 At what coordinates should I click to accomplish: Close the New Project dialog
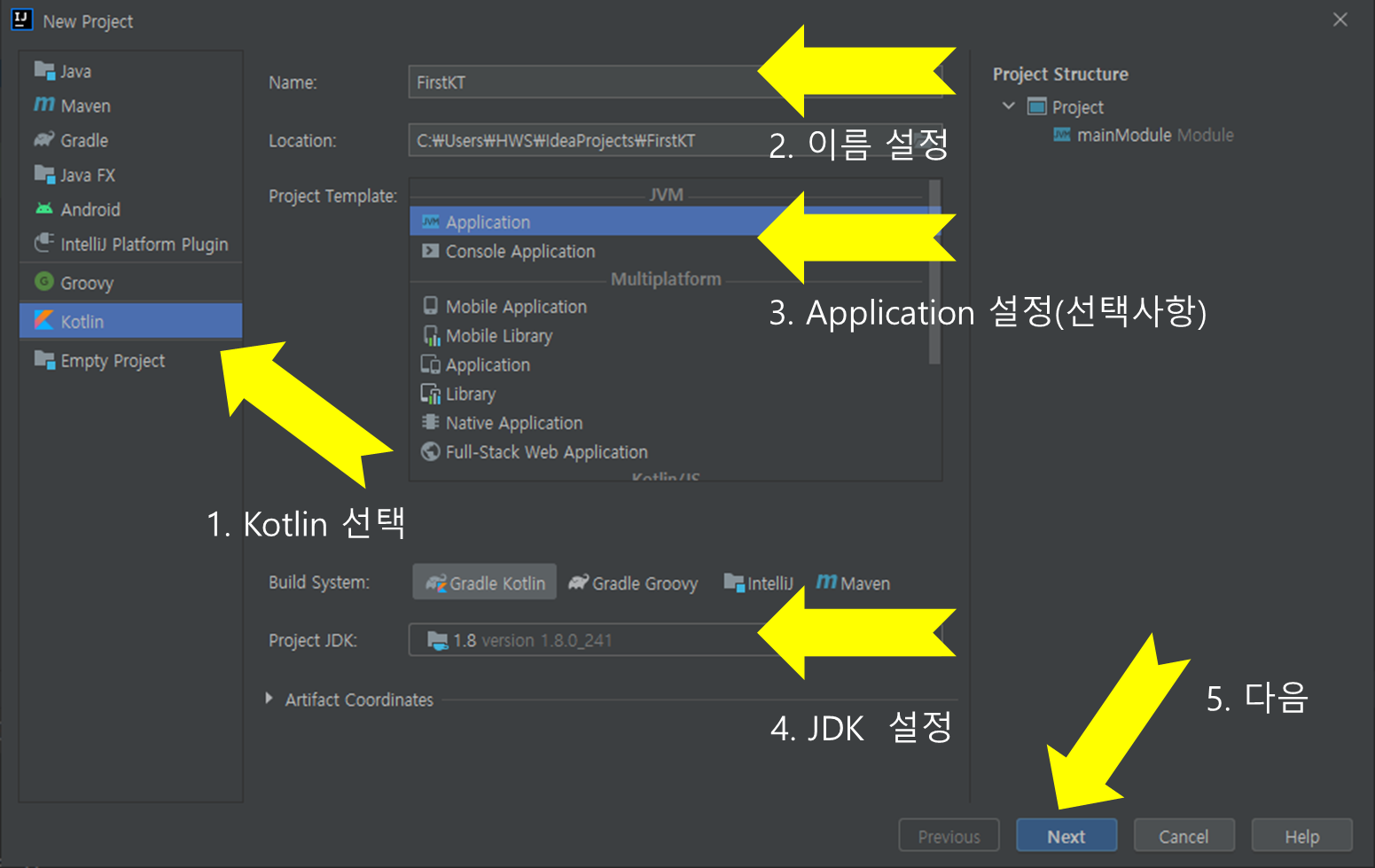1340,20
